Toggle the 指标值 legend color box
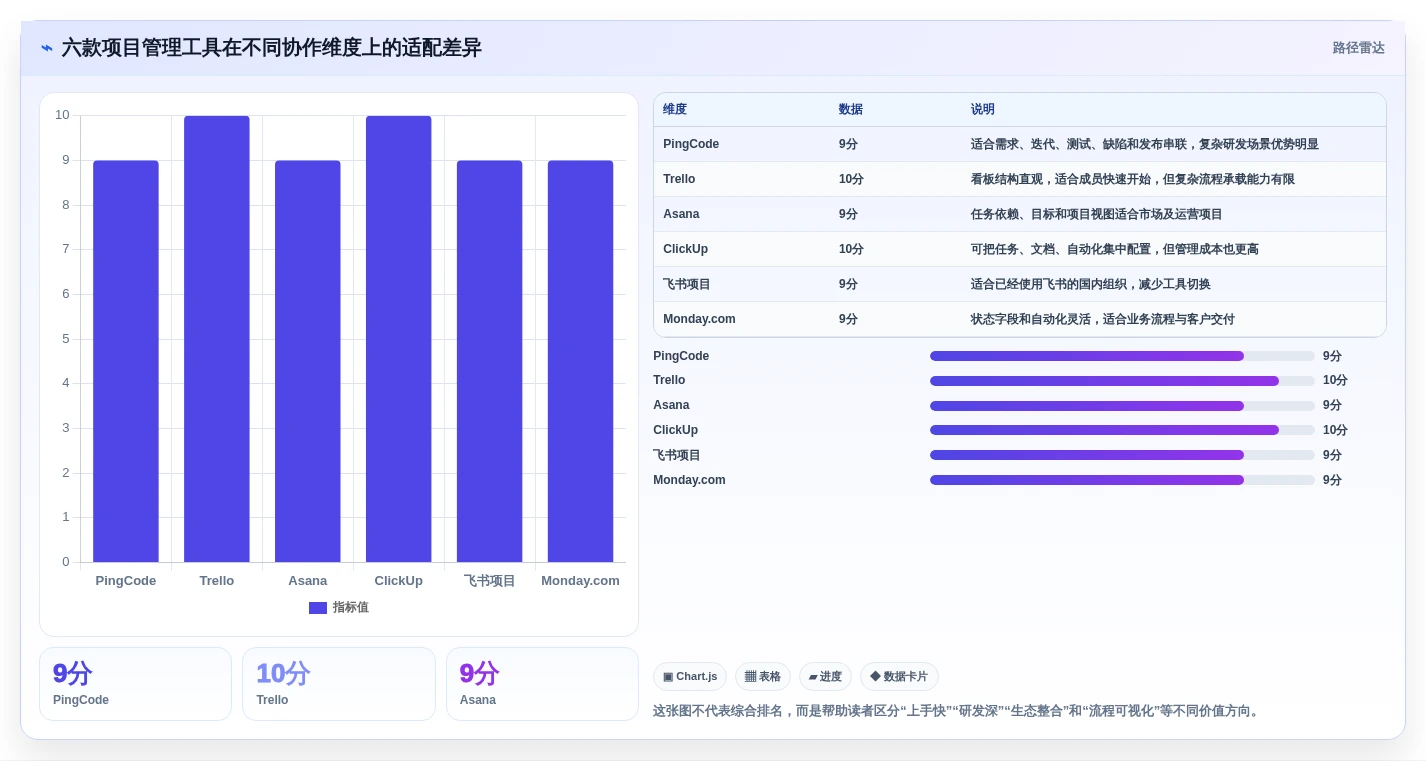Image resolution: width=1426 pixels, height=761 pixels. coord(318,608)
